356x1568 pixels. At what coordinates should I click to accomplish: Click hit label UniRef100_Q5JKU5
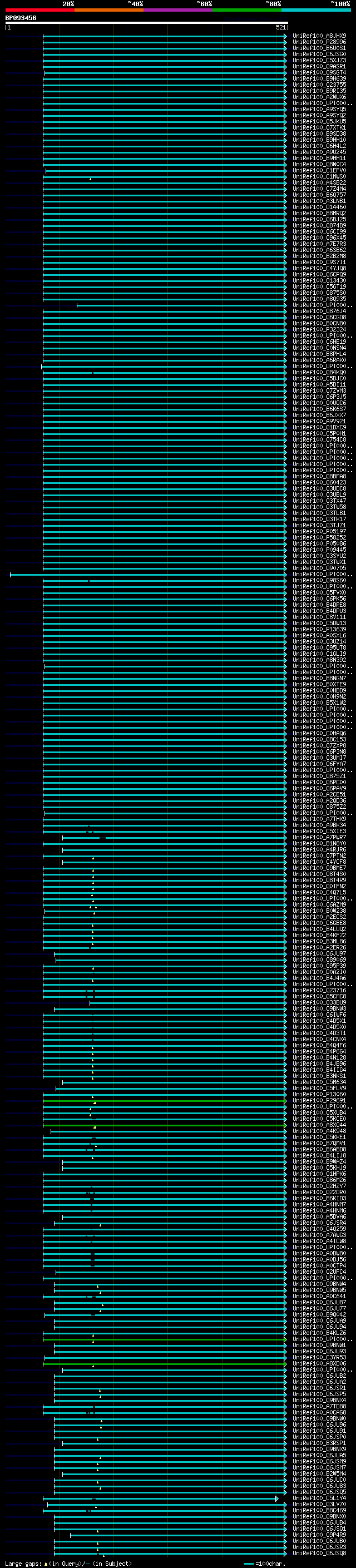click(x=319, y=121)
